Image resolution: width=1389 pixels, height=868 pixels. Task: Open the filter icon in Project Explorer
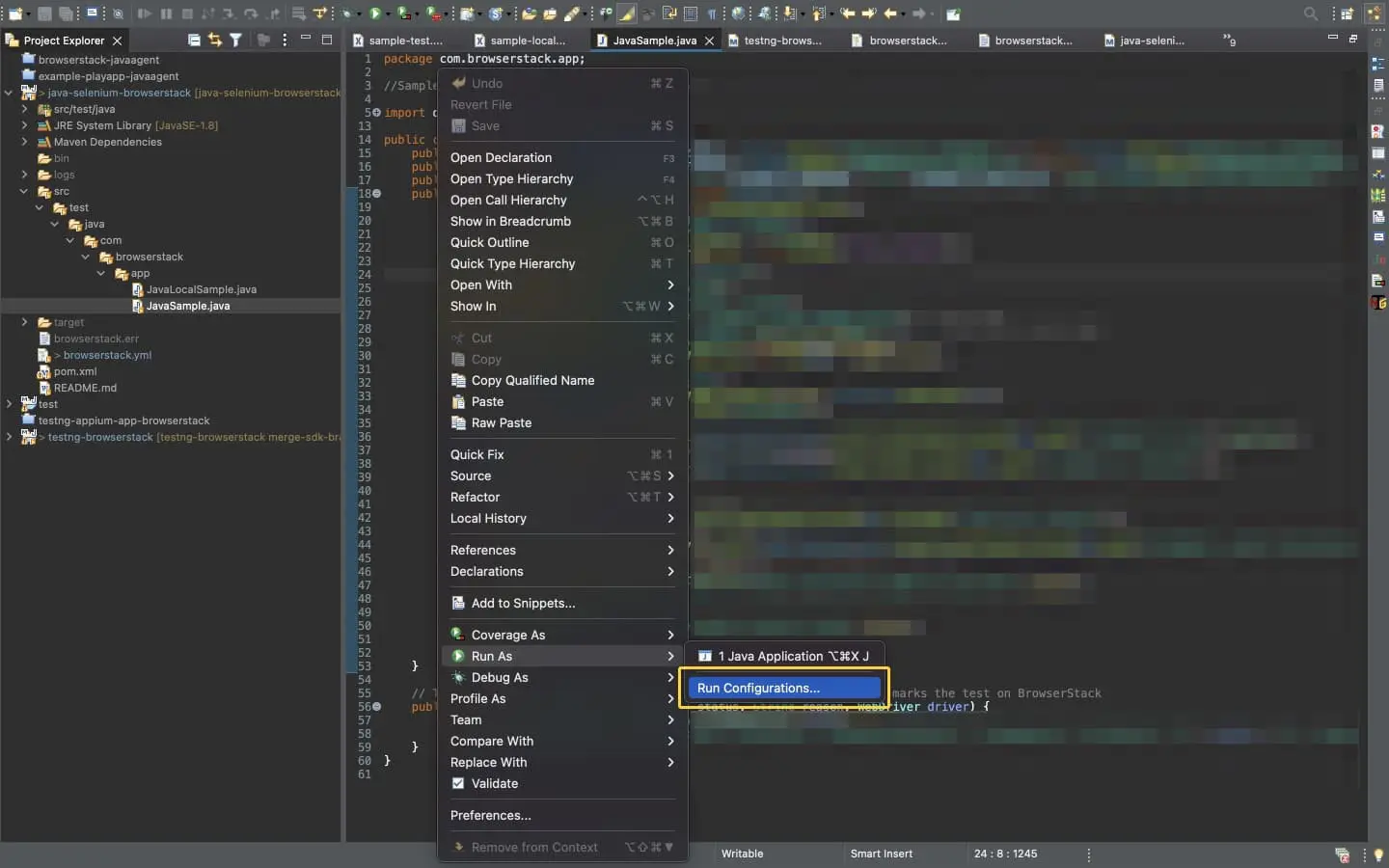point(235,41)
